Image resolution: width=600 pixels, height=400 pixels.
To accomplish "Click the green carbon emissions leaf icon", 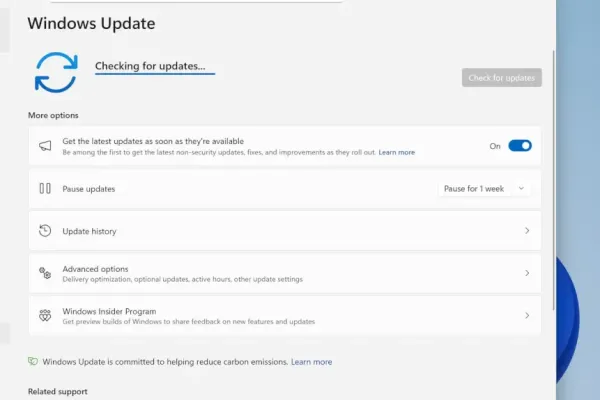I will (34, 361).
